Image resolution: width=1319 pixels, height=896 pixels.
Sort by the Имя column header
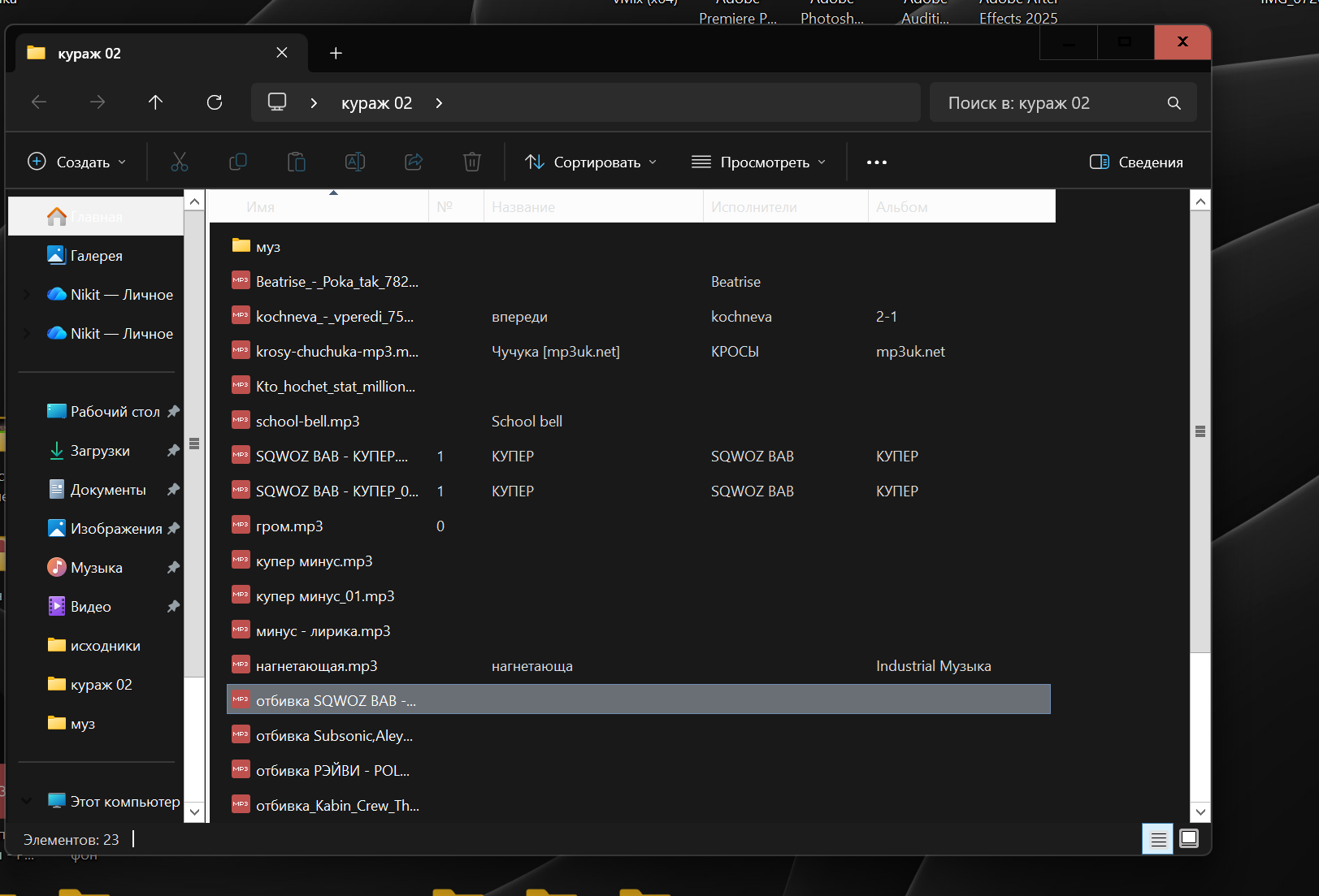[x=319, y=206]
